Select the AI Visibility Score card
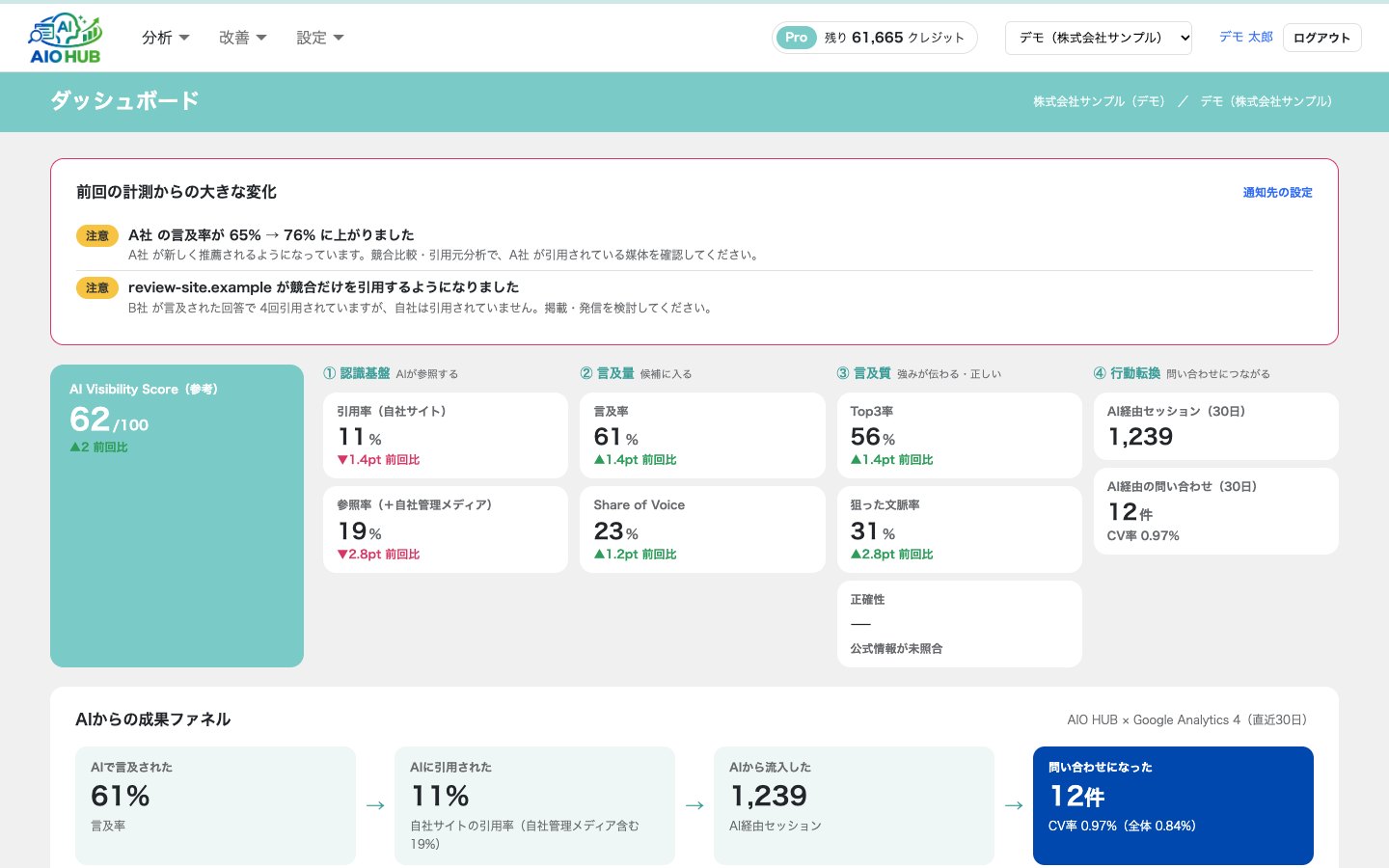 point(177,516)
